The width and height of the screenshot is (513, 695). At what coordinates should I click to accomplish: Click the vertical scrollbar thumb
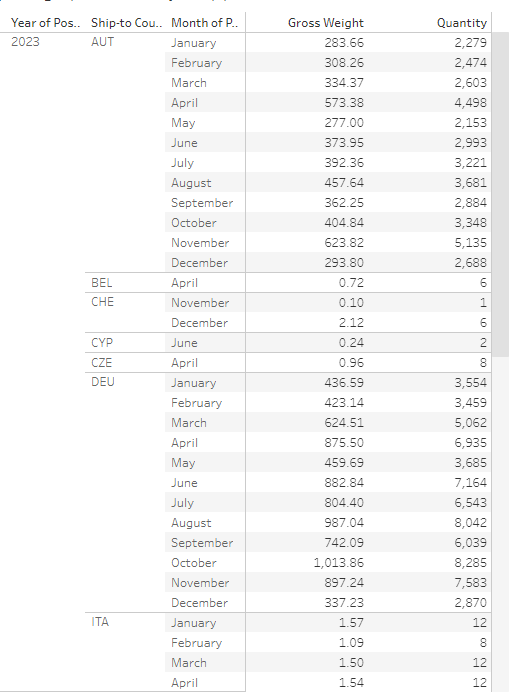pyautogui.click(x=501, y=194)
